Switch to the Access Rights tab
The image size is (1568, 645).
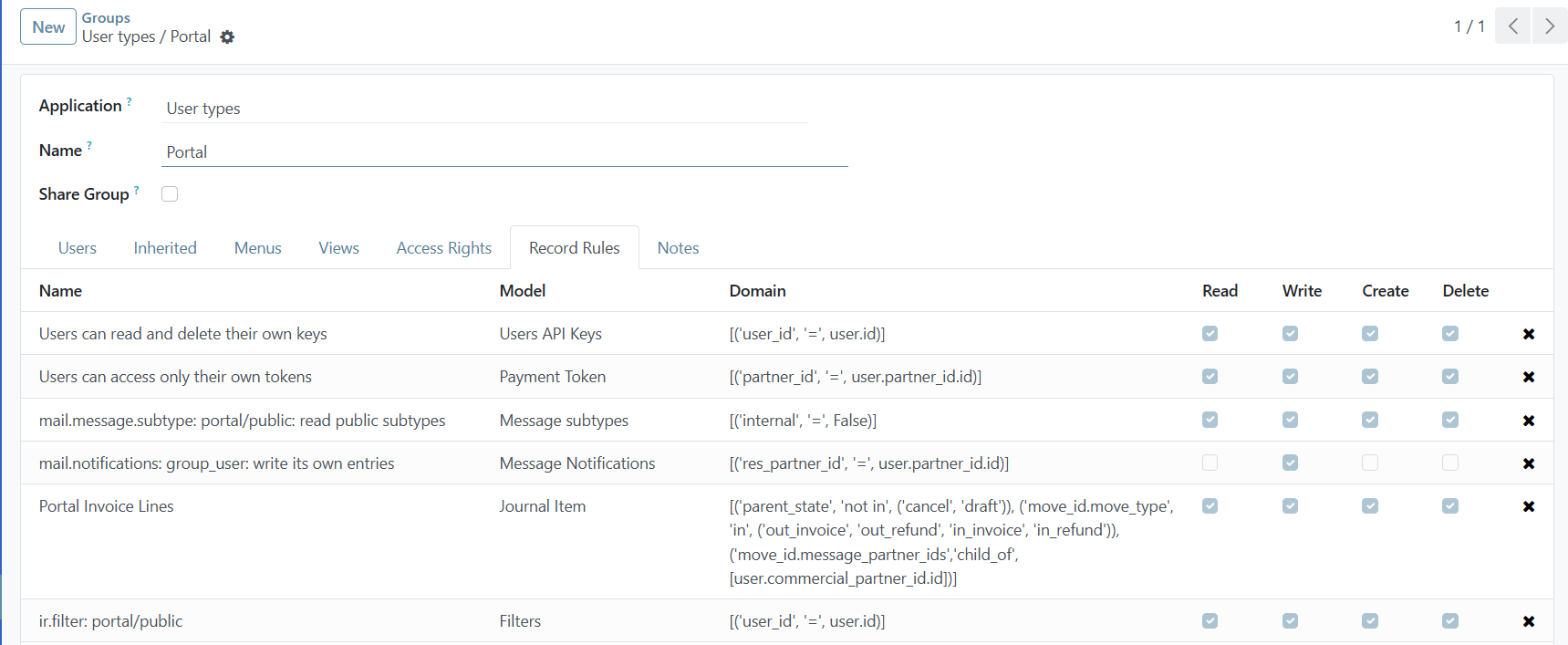tap(443, 248)
